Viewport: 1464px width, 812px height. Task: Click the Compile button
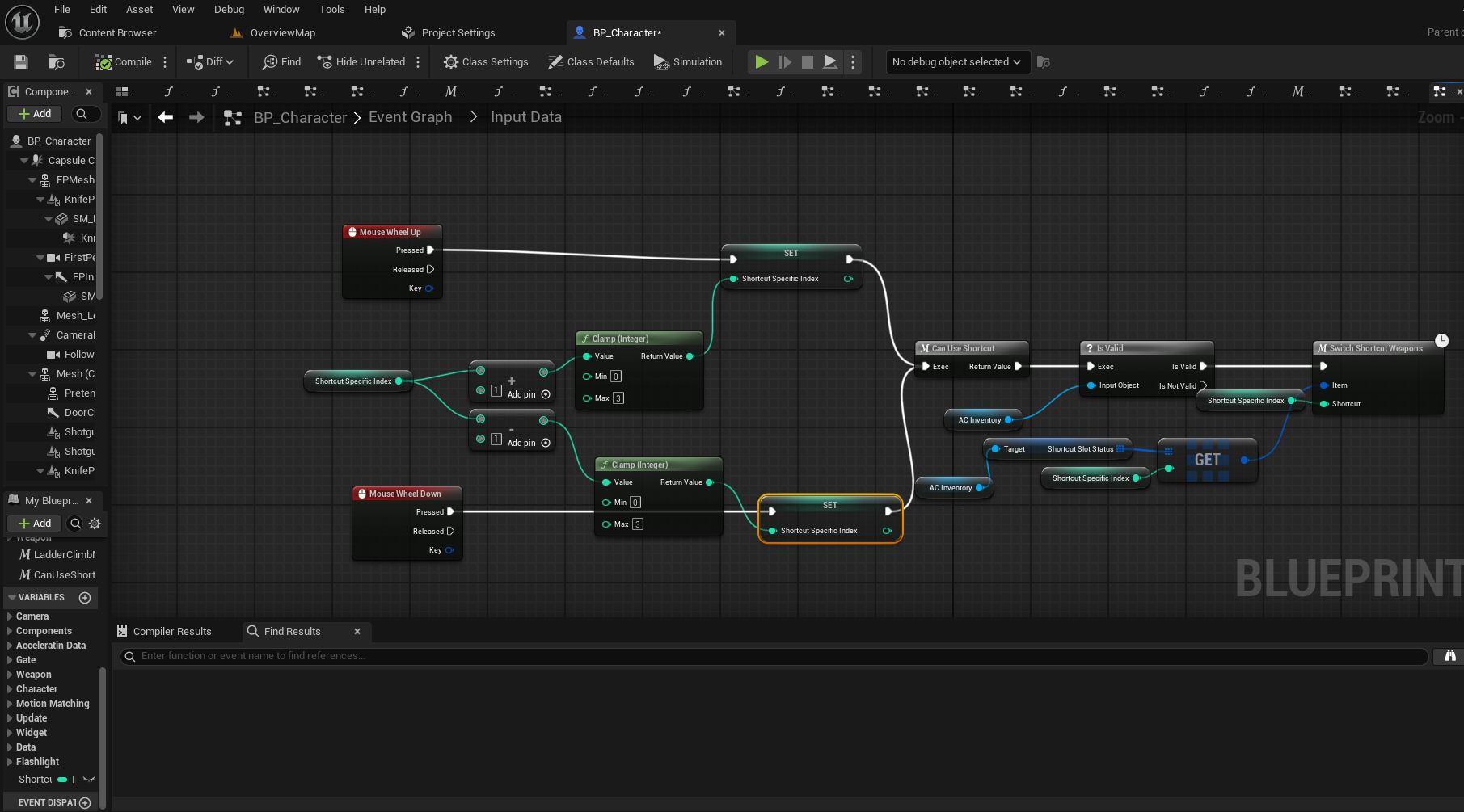(x=124, y=62)
